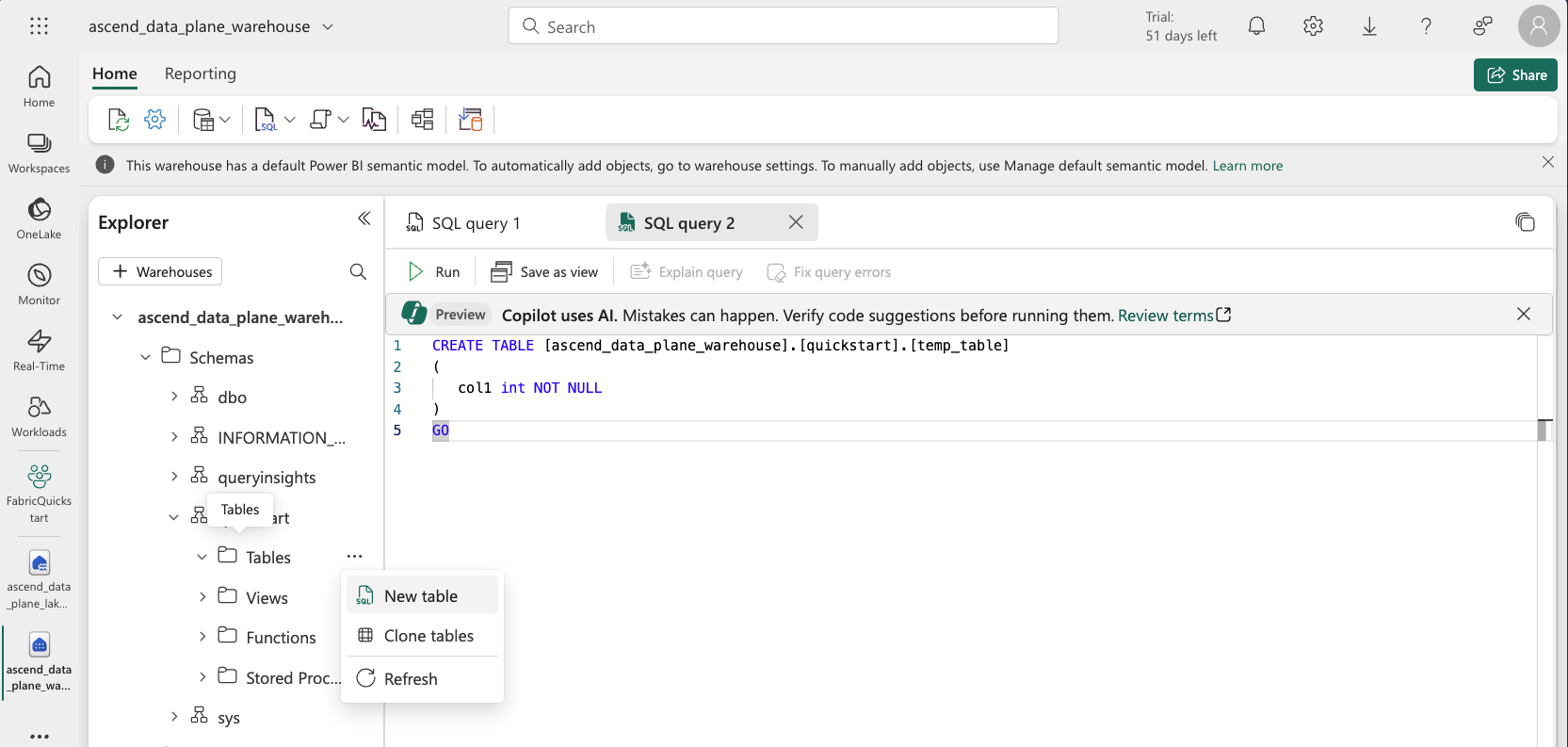The image size is (1568, 747).
Task: Open FabricQuickstart workspace in sidebar
Action: 39,494
